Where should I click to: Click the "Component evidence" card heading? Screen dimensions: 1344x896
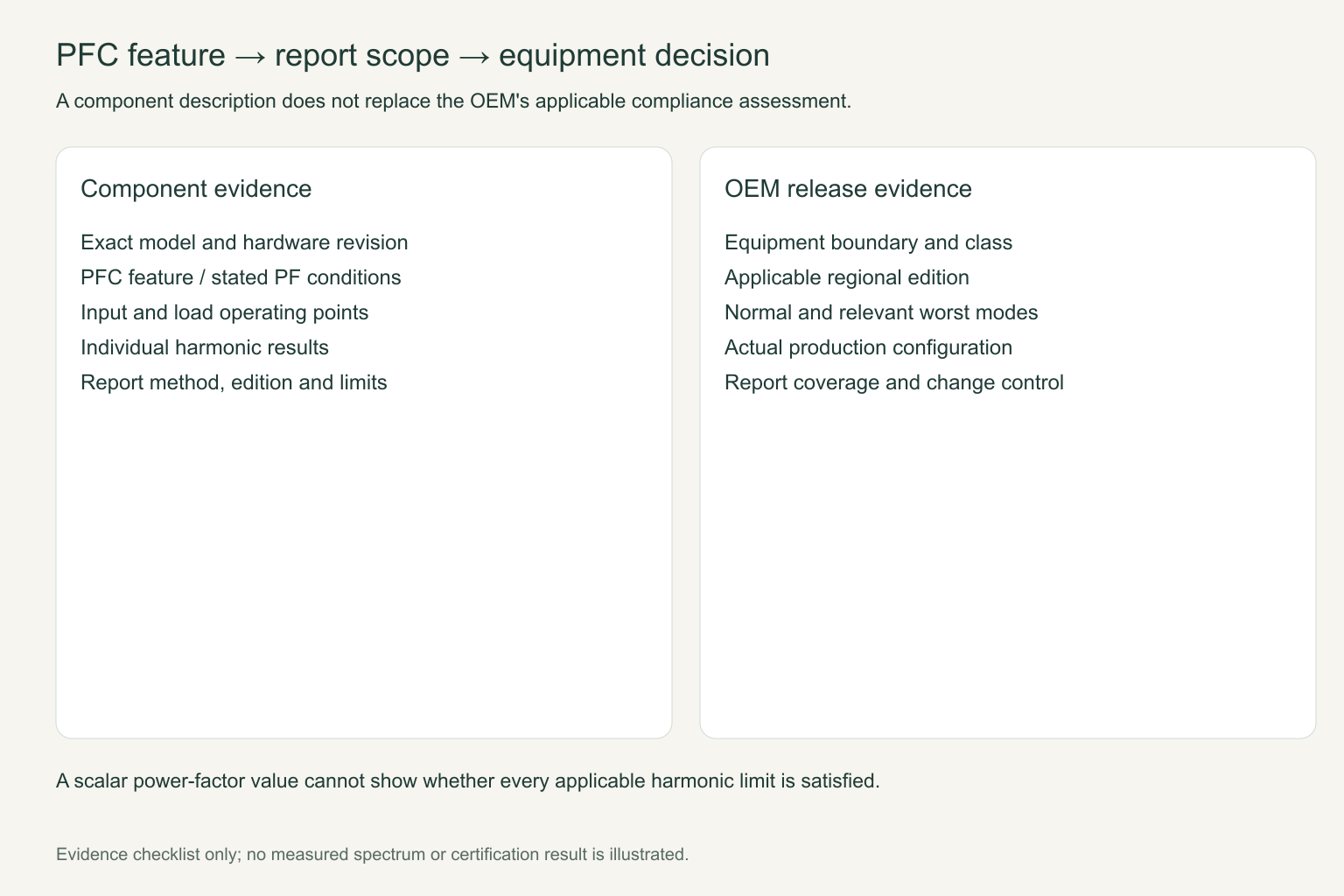click(196, 189)
